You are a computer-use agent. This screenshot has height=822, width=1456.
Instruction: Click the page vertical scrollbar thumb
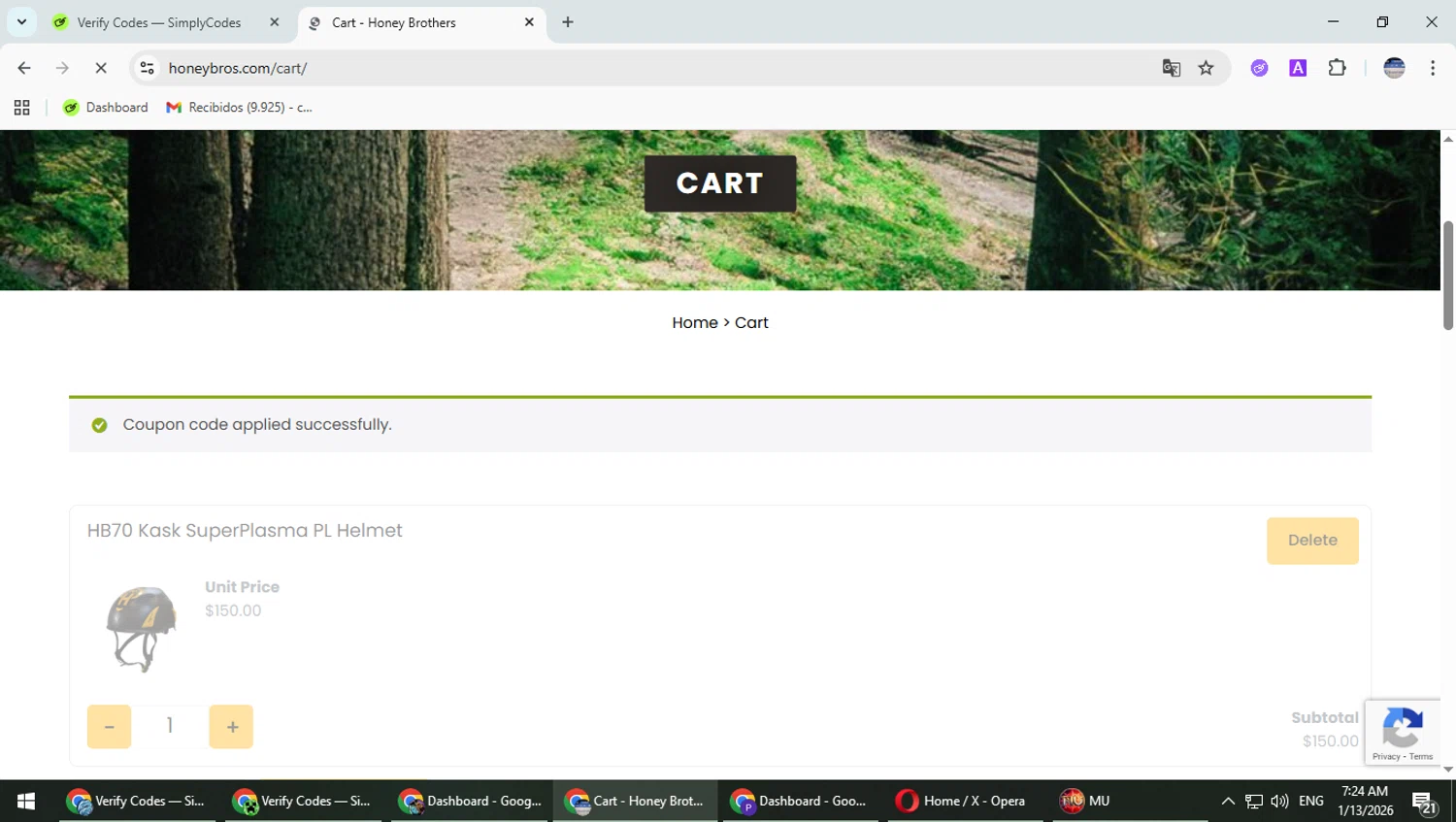[x=1448, y=276]
